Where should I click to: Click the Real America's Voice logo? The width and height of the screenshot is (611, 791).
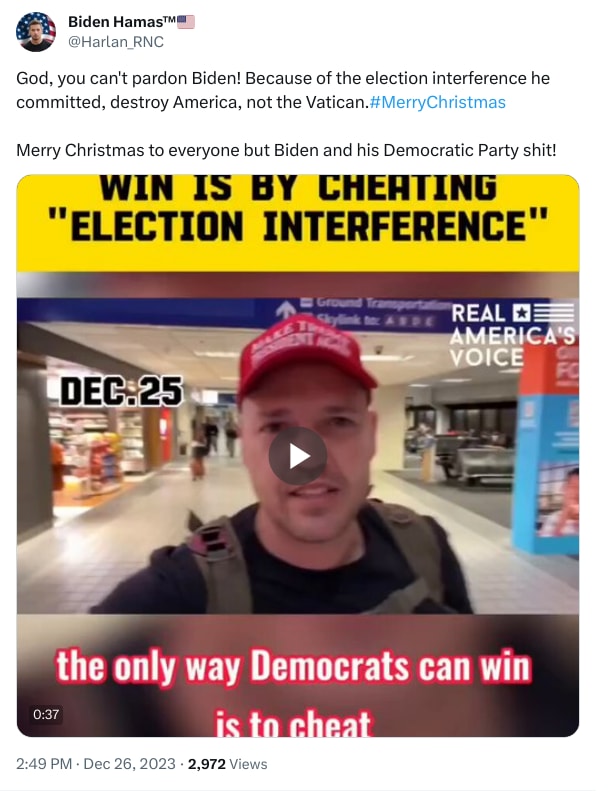pos(512,335)
